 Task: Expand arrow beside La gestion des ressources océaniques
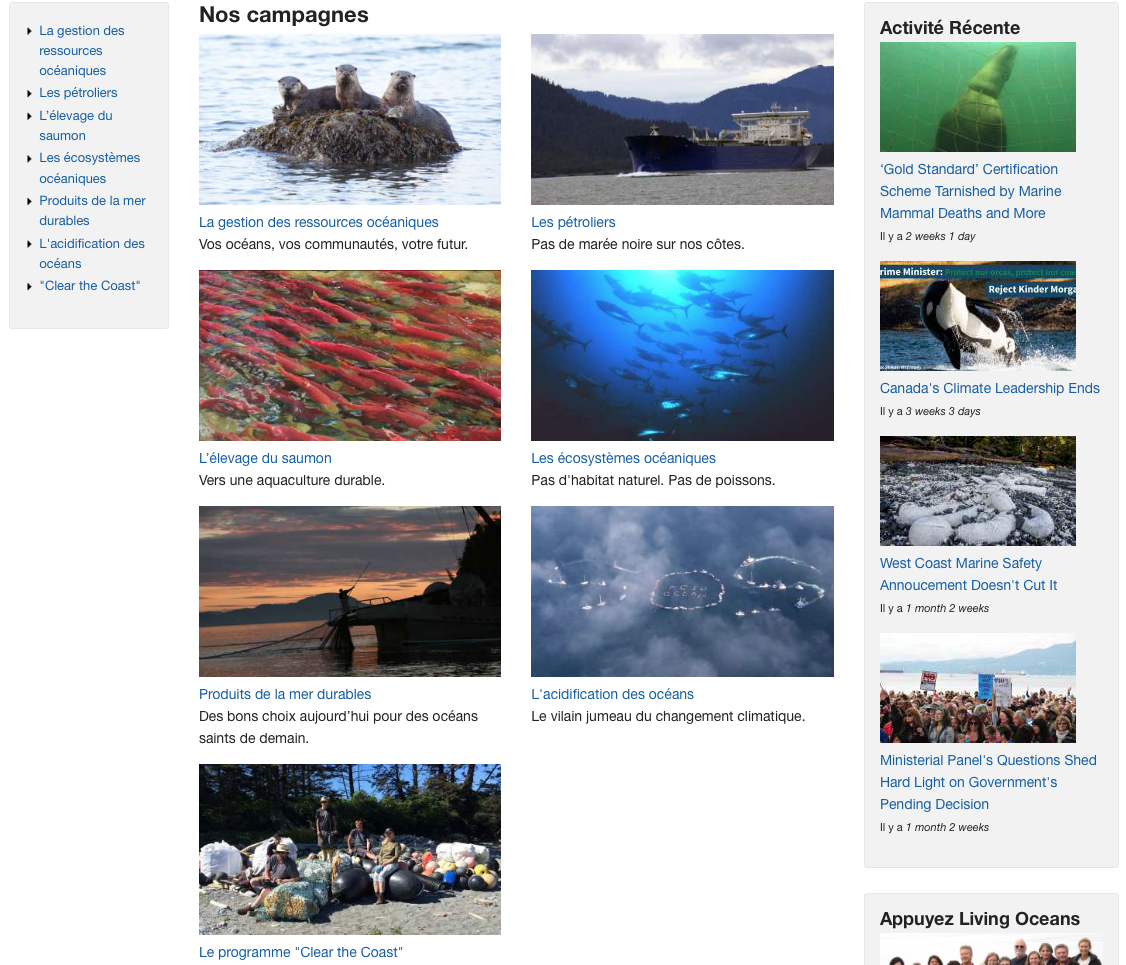pyautogui.click(x=29, y=31)
